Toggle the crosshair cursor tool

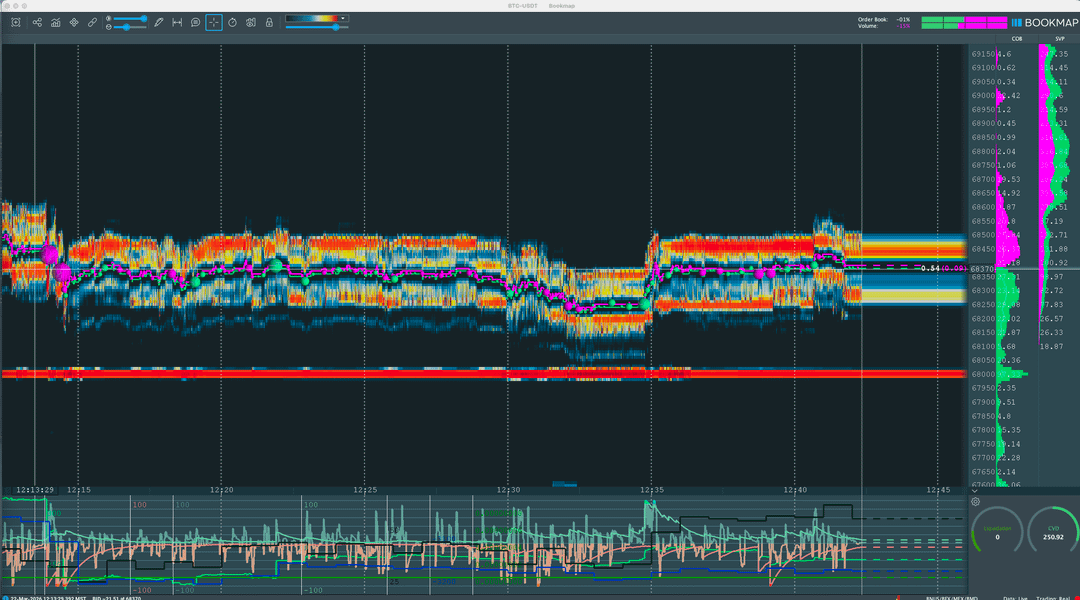tap(214, 22)
